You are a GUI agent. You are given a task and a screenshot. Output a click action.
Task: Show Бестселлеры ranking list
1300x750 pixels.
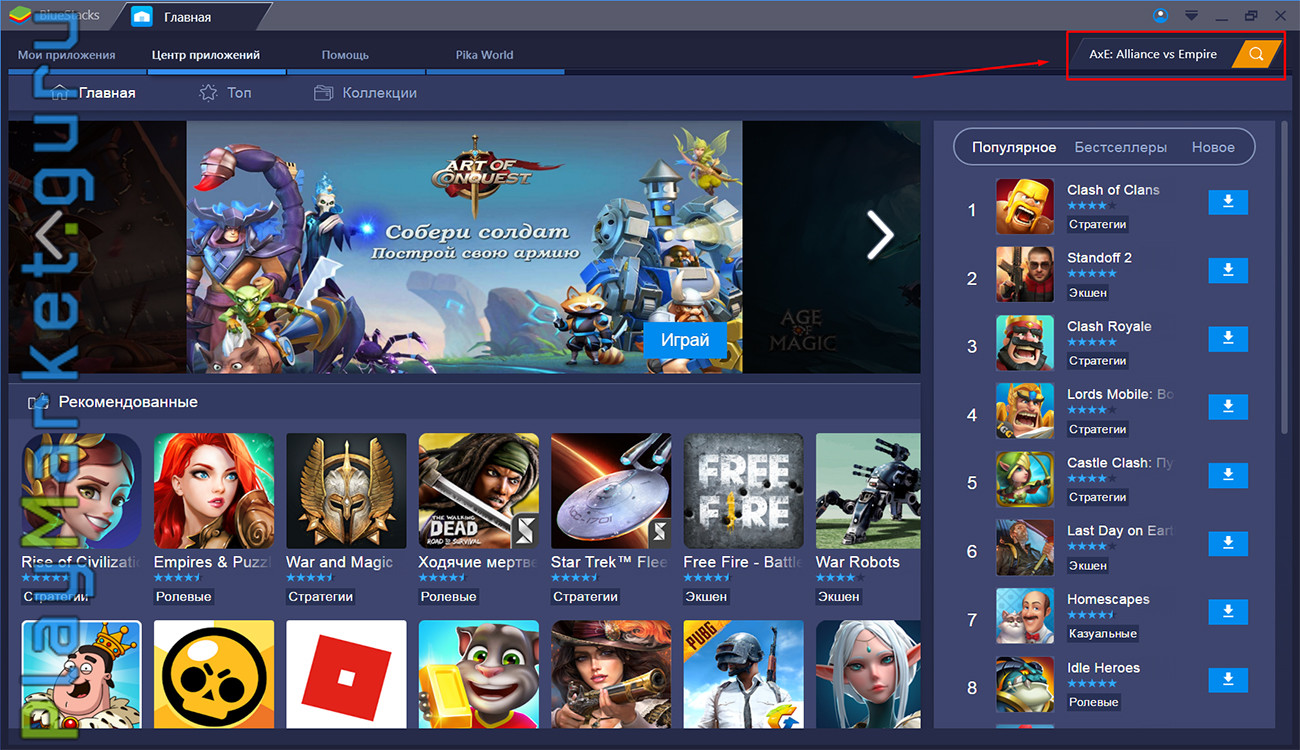tap(1121, 147)
